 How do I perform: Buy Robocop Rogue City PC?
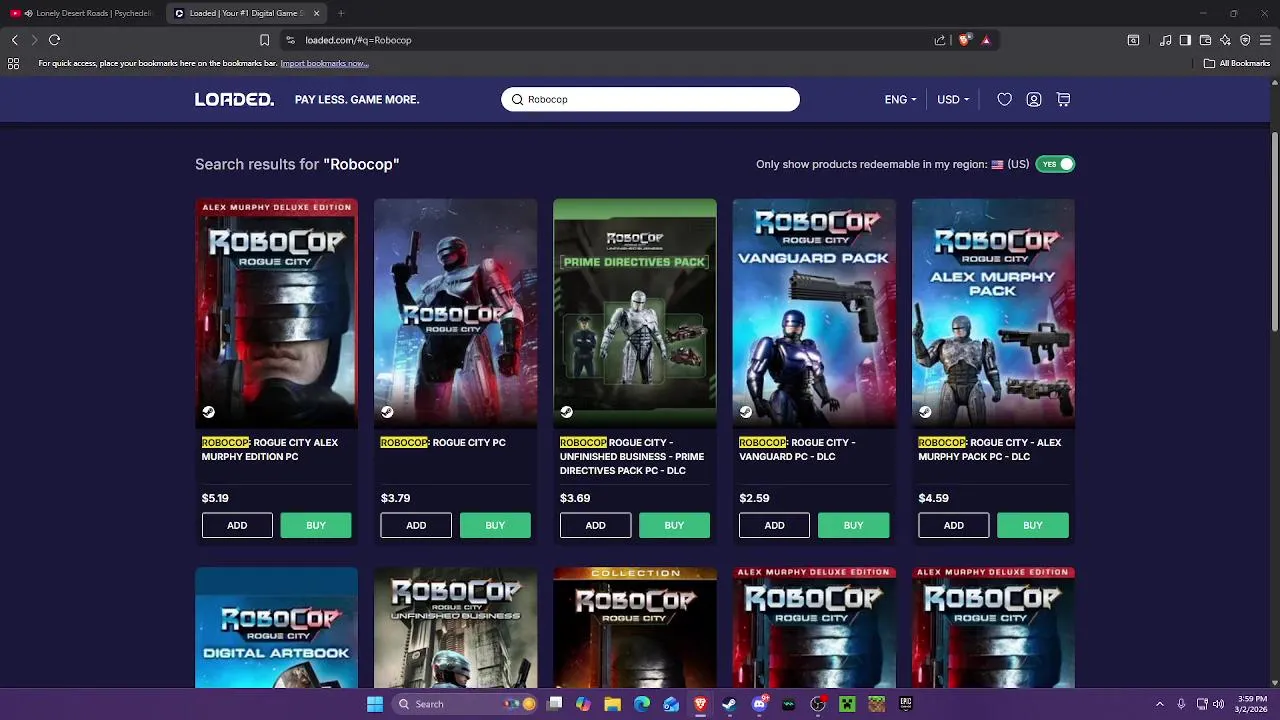pyautogui.click(x=495, y=525)
